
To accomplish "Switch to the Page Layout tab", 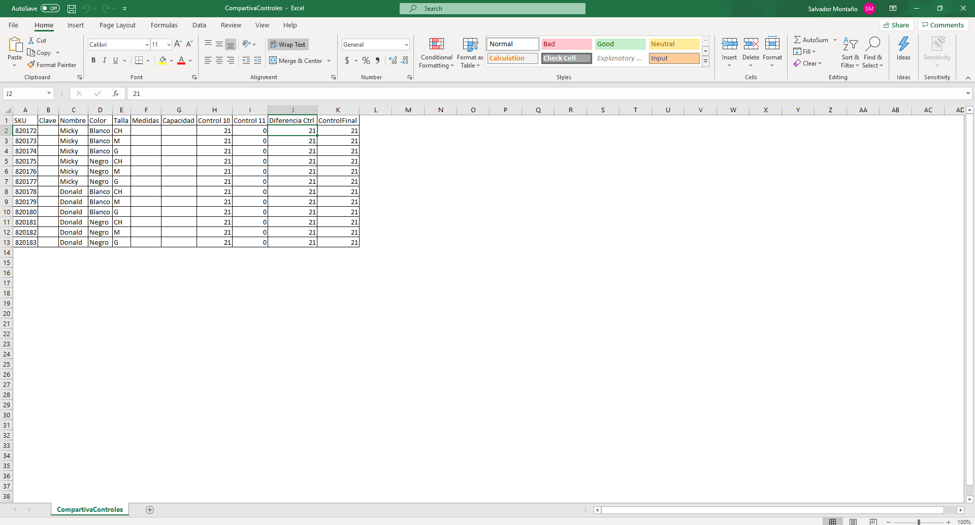I will 118,26.
